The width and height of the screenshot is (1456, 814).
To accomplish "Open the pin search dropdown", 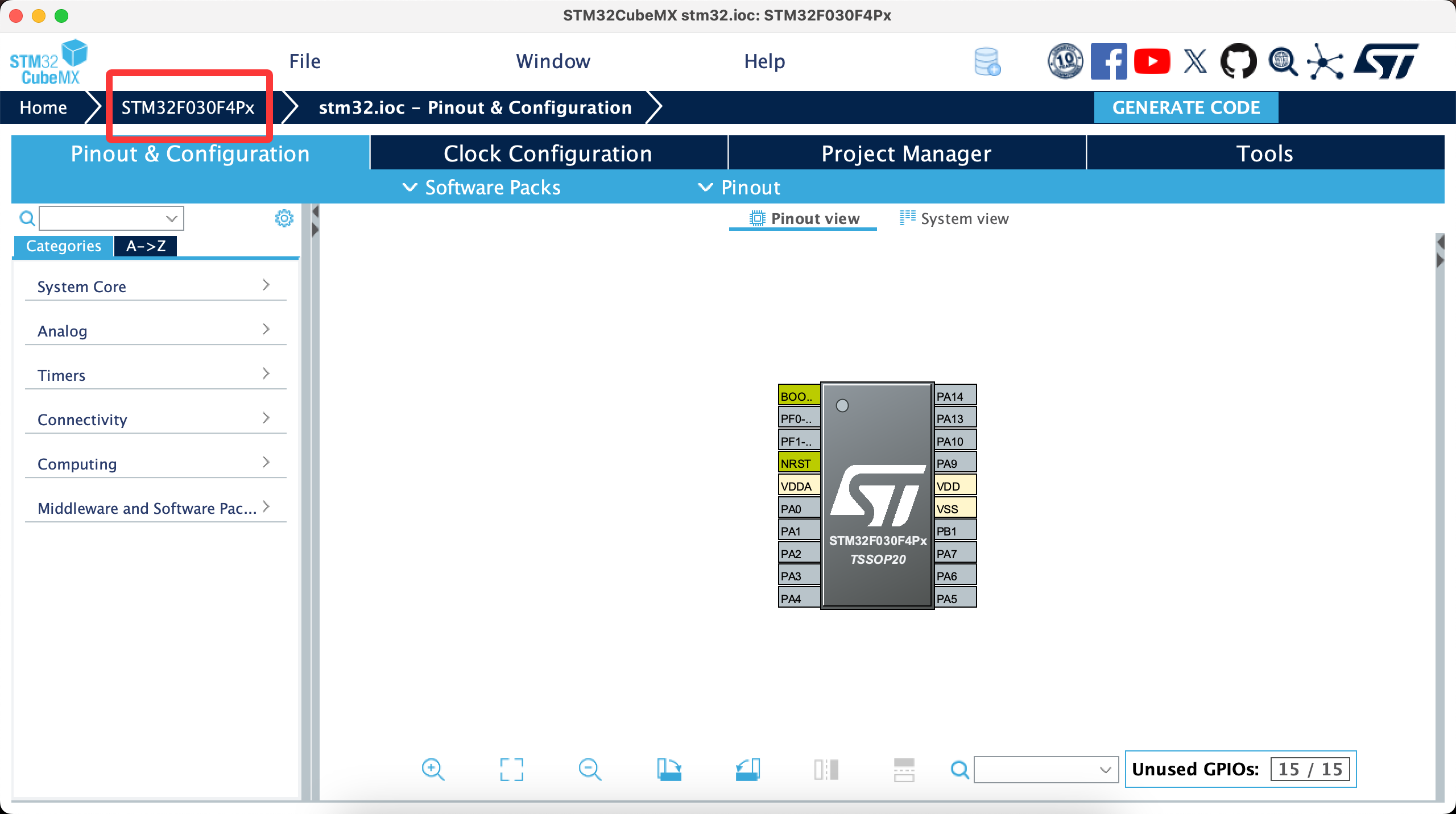I will coord(1046,770).
